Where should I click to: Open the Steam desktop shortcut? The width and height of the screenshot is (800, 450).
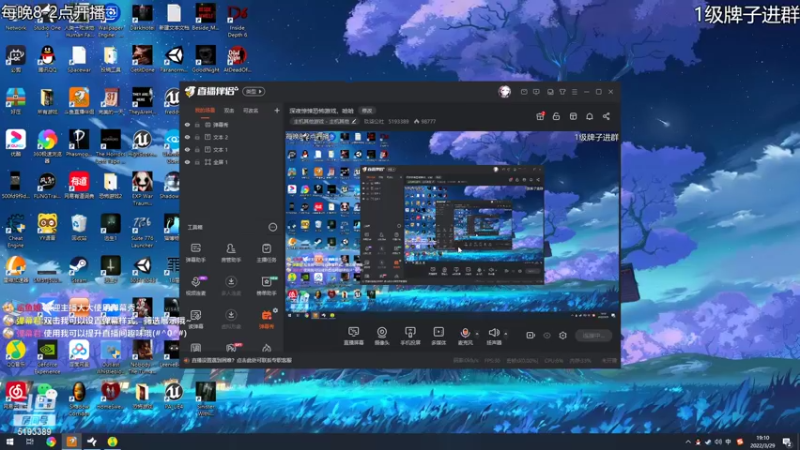coord(79,270)
